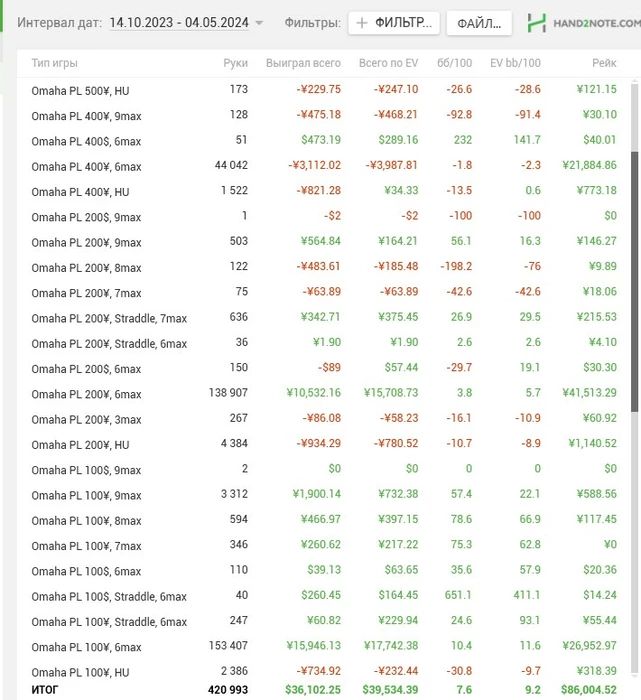Select row Omaha PL 200¥, 8max
The width and height of the screenshot is (641, 700).
pos(324,267)
